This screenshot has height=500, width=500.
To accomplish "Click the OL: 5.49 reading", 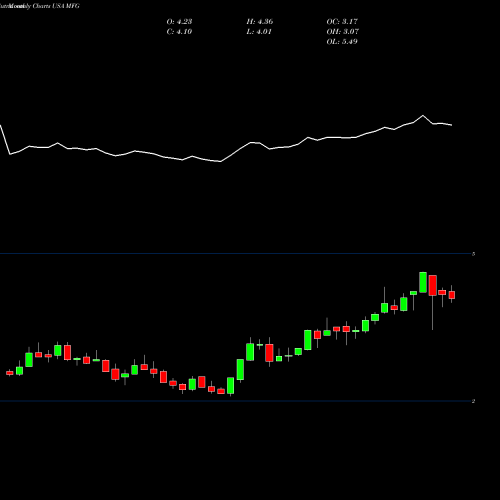I will [x=342, y=42].
